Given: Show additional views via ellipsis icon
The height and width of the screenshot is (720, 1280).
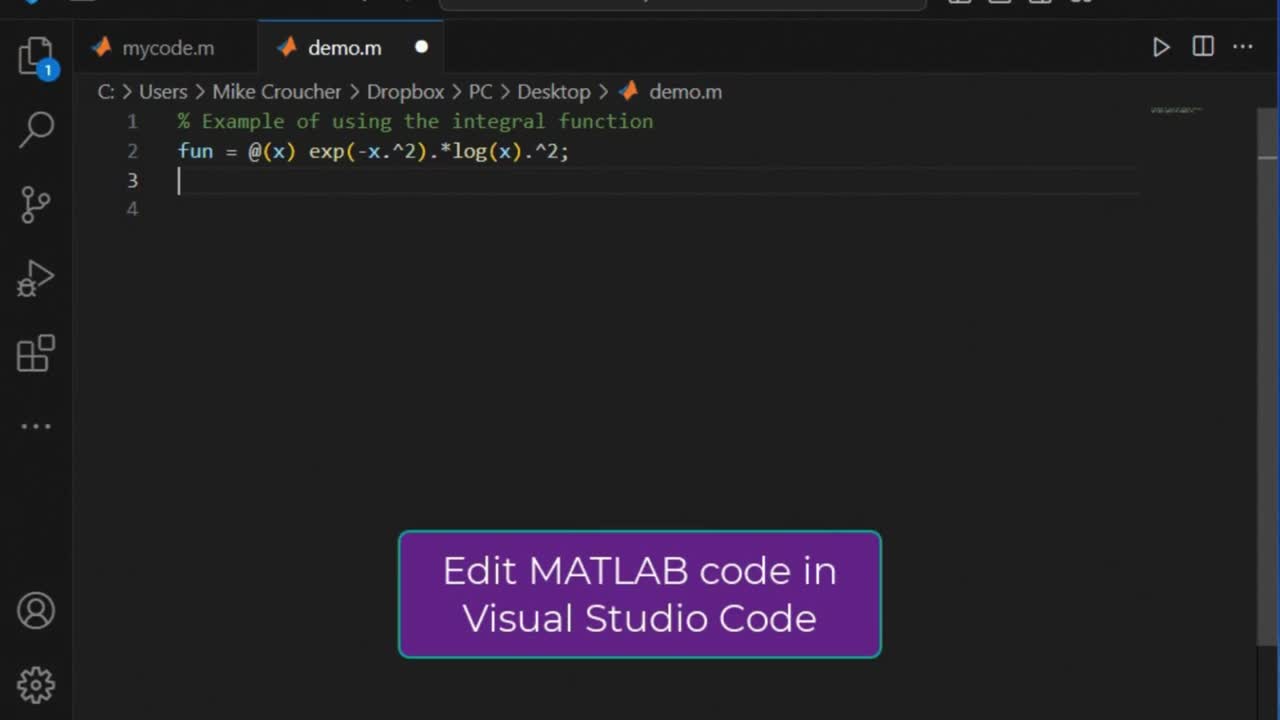Looking at the screenshot, I should [36, 427].
